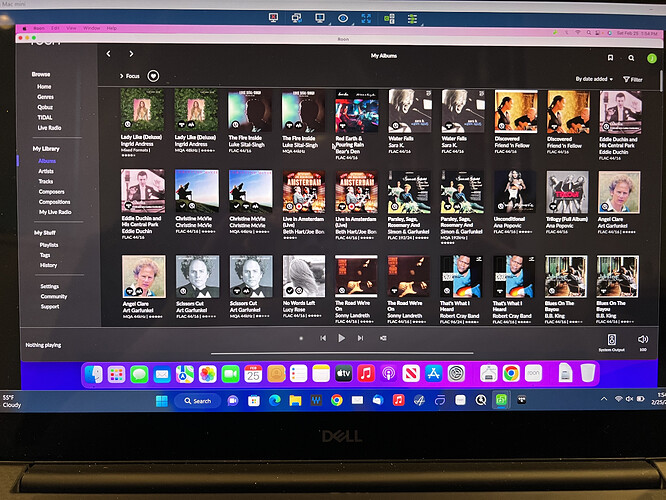
Task: Open History under My Stuff
Action: pos(48,265)
